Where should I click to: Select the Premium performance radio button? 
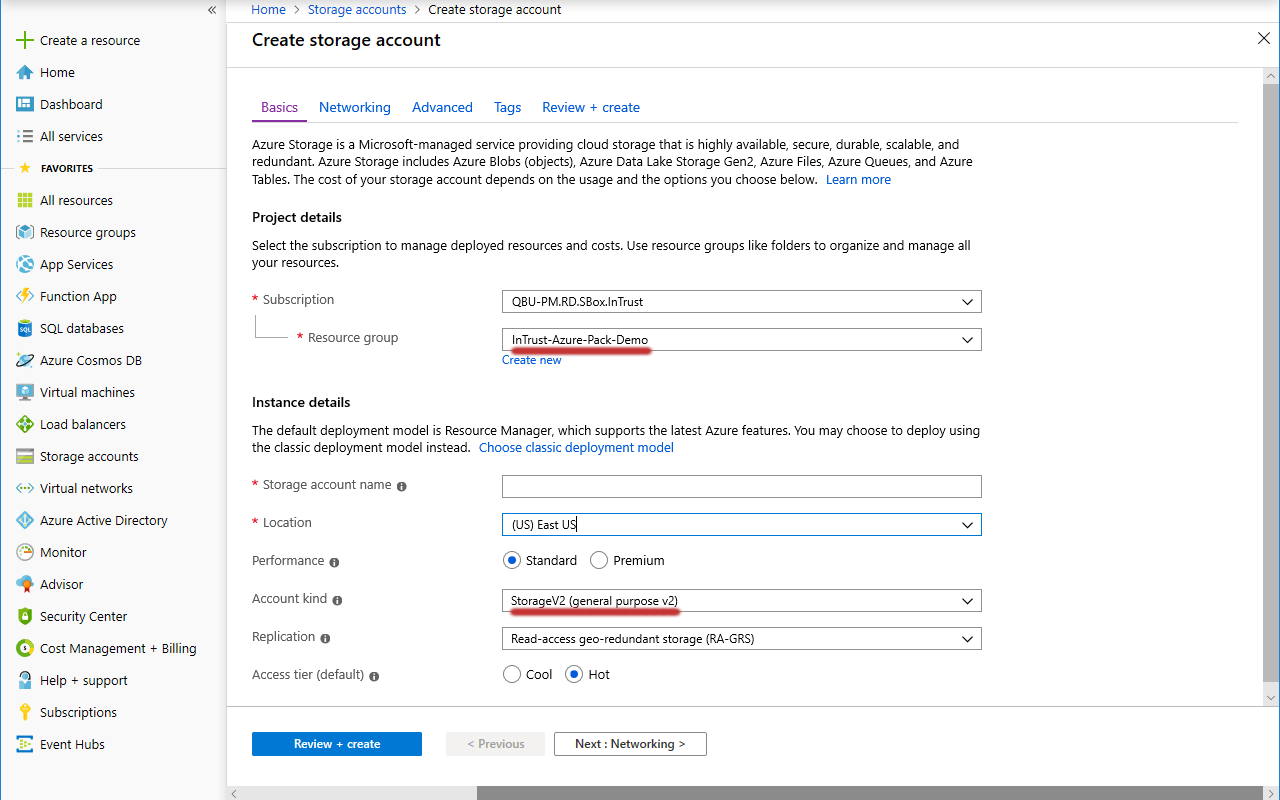[599, 560]
